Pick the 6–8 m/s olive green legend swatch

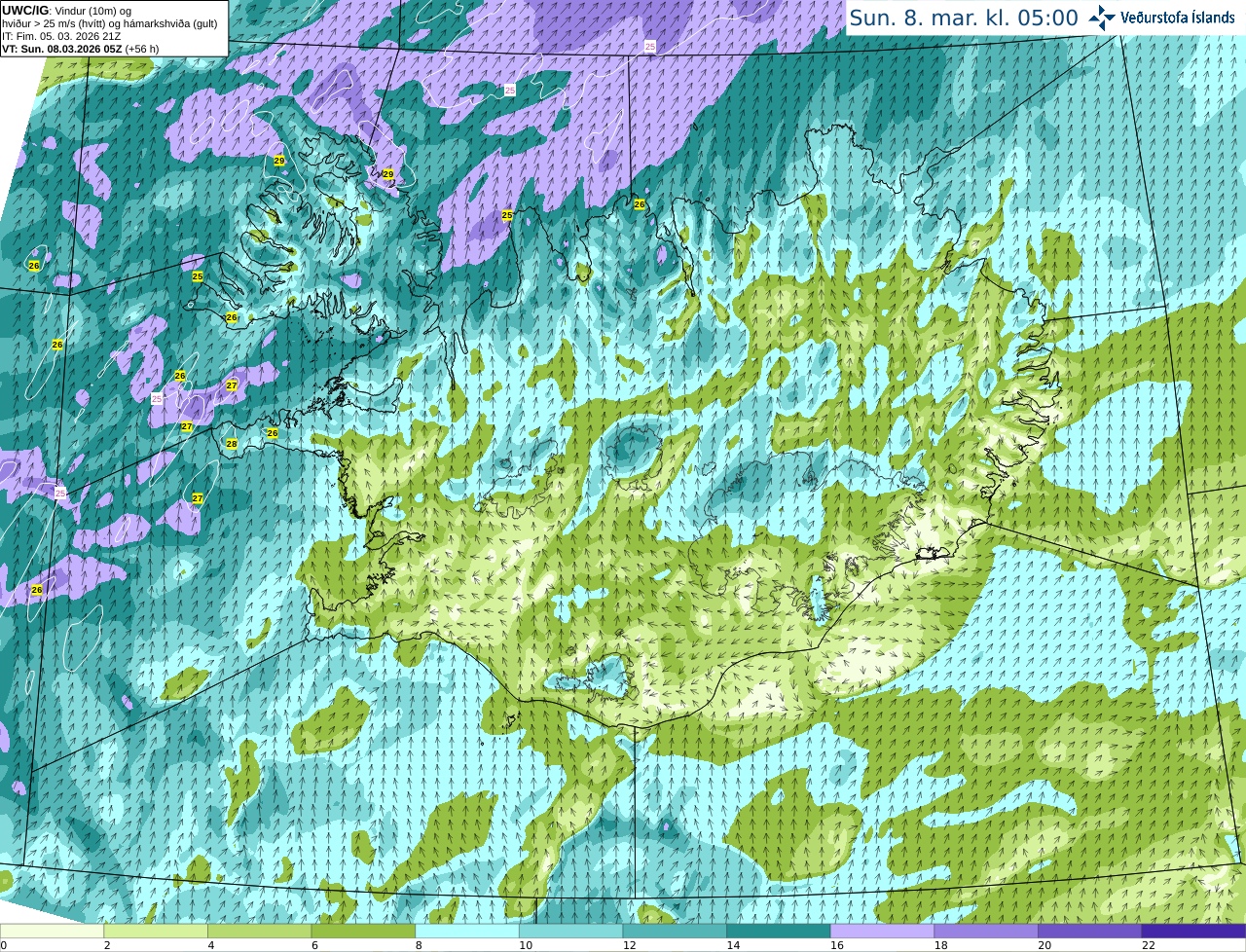pos(363,932)
